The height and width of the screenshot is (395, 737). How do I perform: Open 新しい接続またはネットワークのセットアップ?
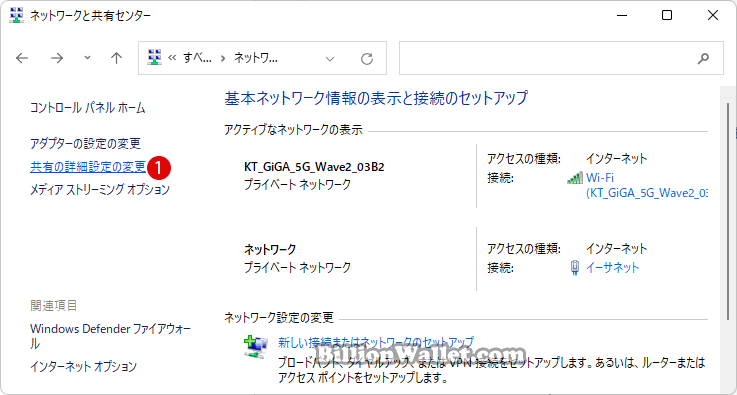click(x=376, y=342)
